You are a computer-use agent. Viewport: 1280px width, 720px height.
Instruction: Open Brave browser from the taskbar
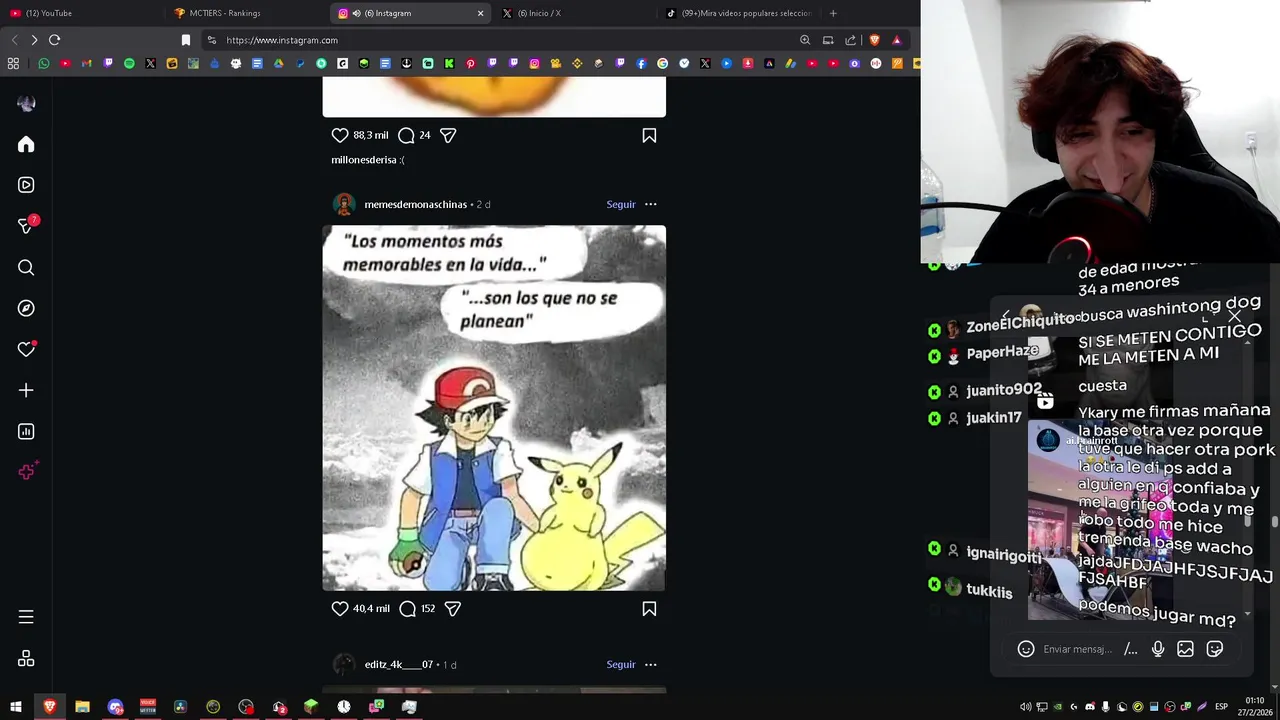coord(49,707)
